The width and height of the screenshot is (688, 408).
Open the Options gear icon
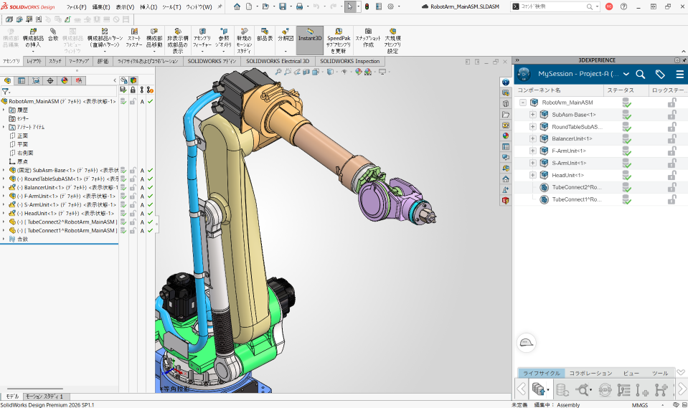[391, 7]
